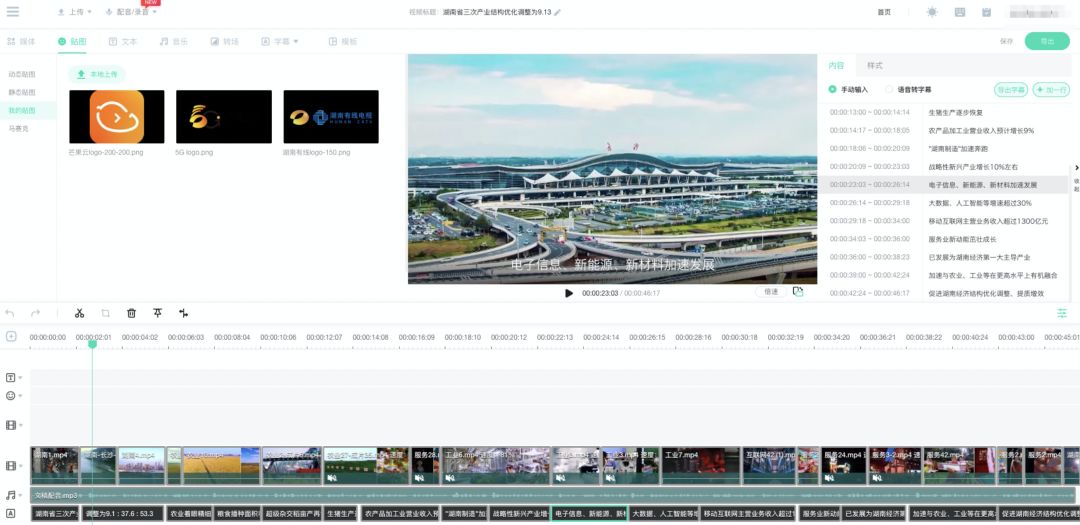Screen dimensions: 1080x525
Task: Edit the video title with the pencil icon
Action: (x=558, y=13)
